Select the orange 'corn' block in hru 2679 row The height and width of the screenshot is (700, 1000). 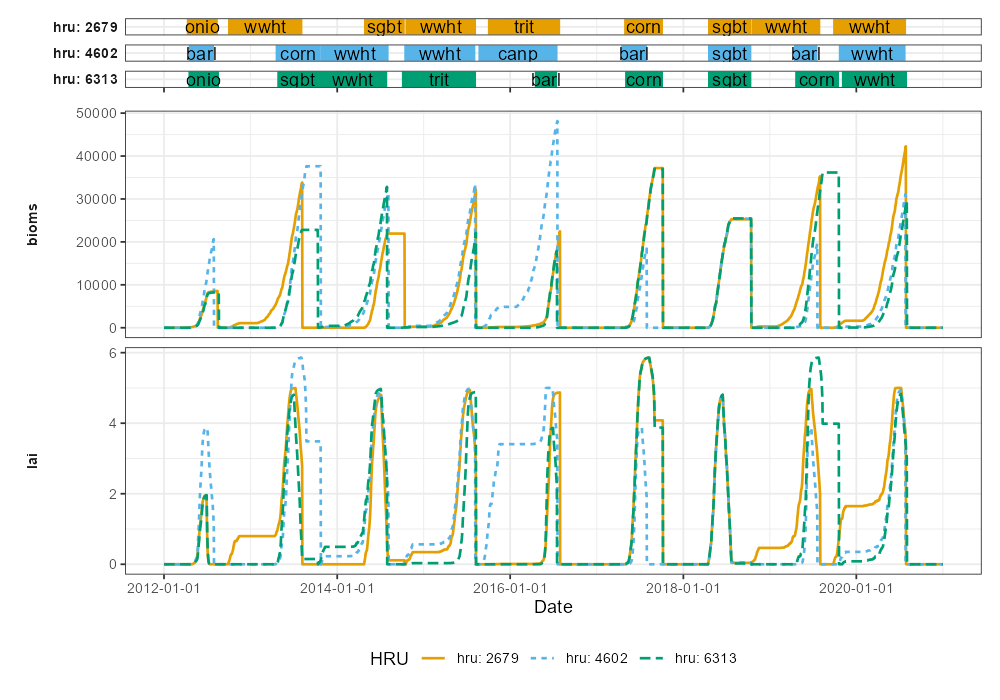click(643, 27)
